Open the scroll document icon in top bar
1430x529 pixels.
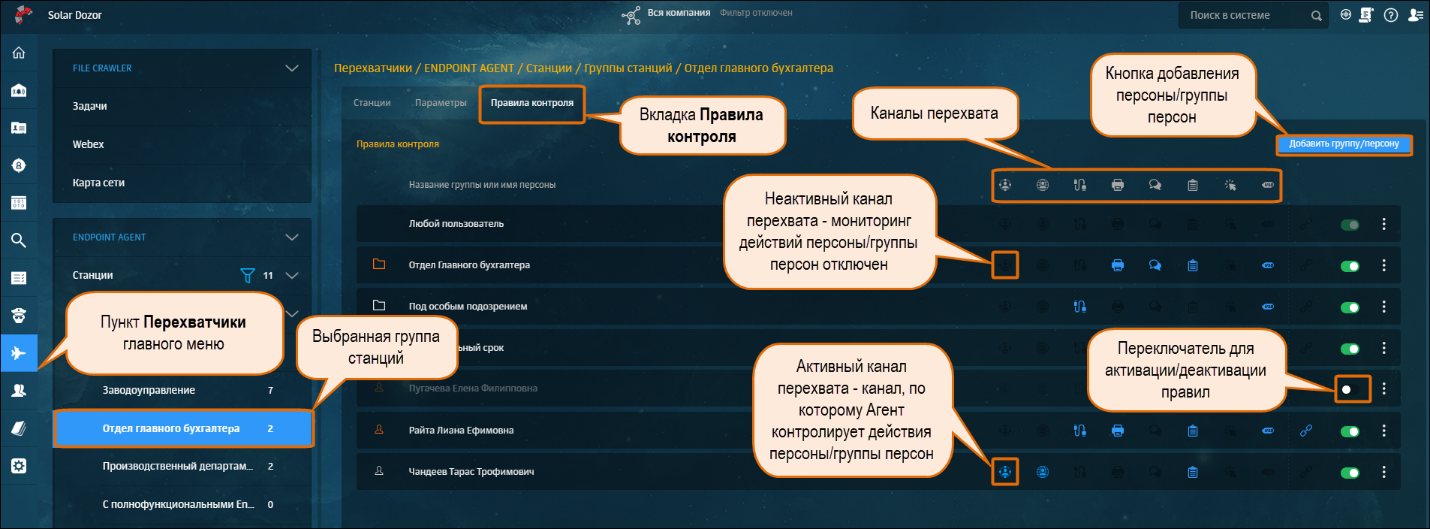tap(1367, 15)
